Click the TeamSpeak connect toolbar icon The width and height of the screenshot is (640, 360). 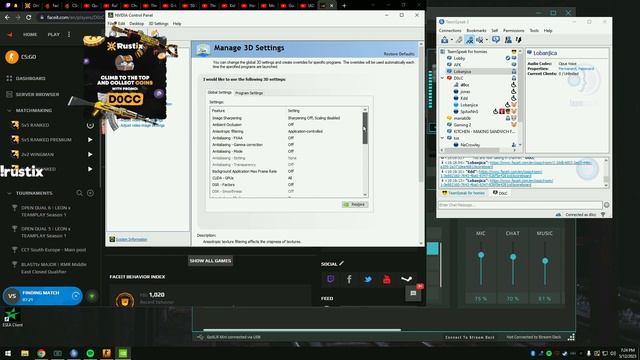444,40
